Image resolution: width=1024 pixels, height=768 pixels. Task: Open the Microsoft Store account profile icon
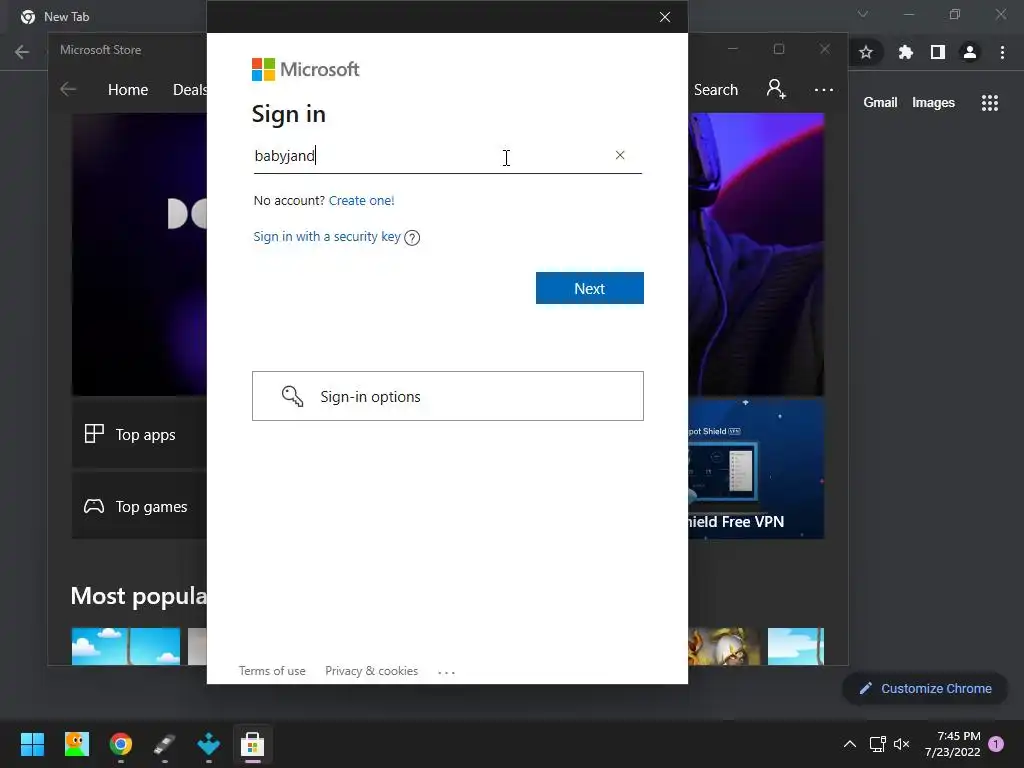tap(776, 89)
